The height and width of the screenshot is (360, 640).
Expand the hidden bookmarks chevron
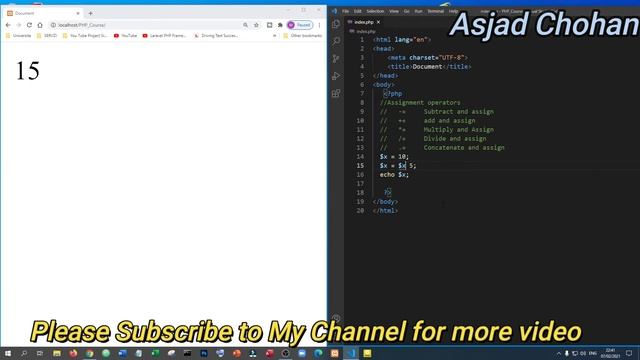tap(274, 36)
